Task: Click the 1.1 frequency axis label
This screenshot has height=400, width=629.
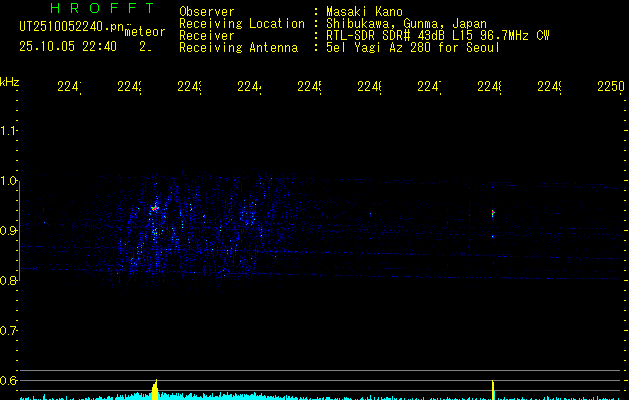Action: pos(9,131)
